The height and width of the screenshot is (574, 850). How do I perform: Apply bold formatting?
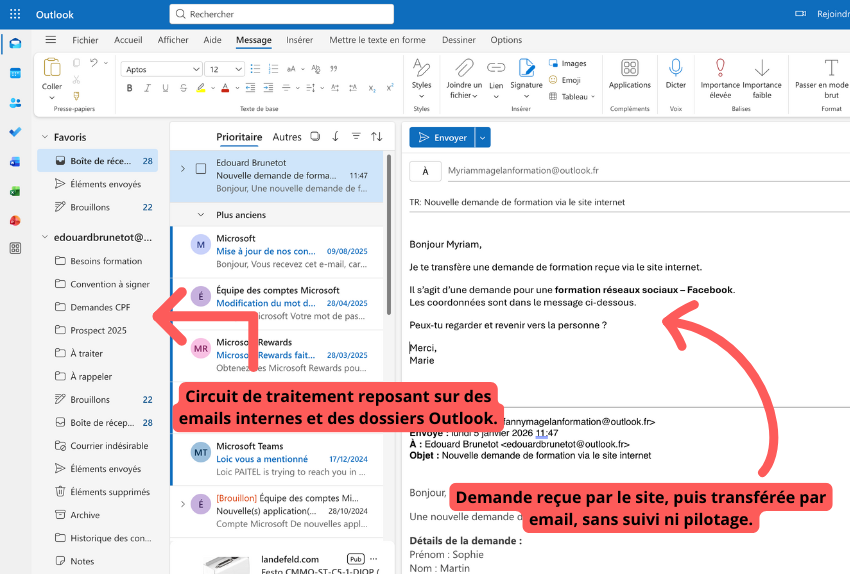(129, 88)
